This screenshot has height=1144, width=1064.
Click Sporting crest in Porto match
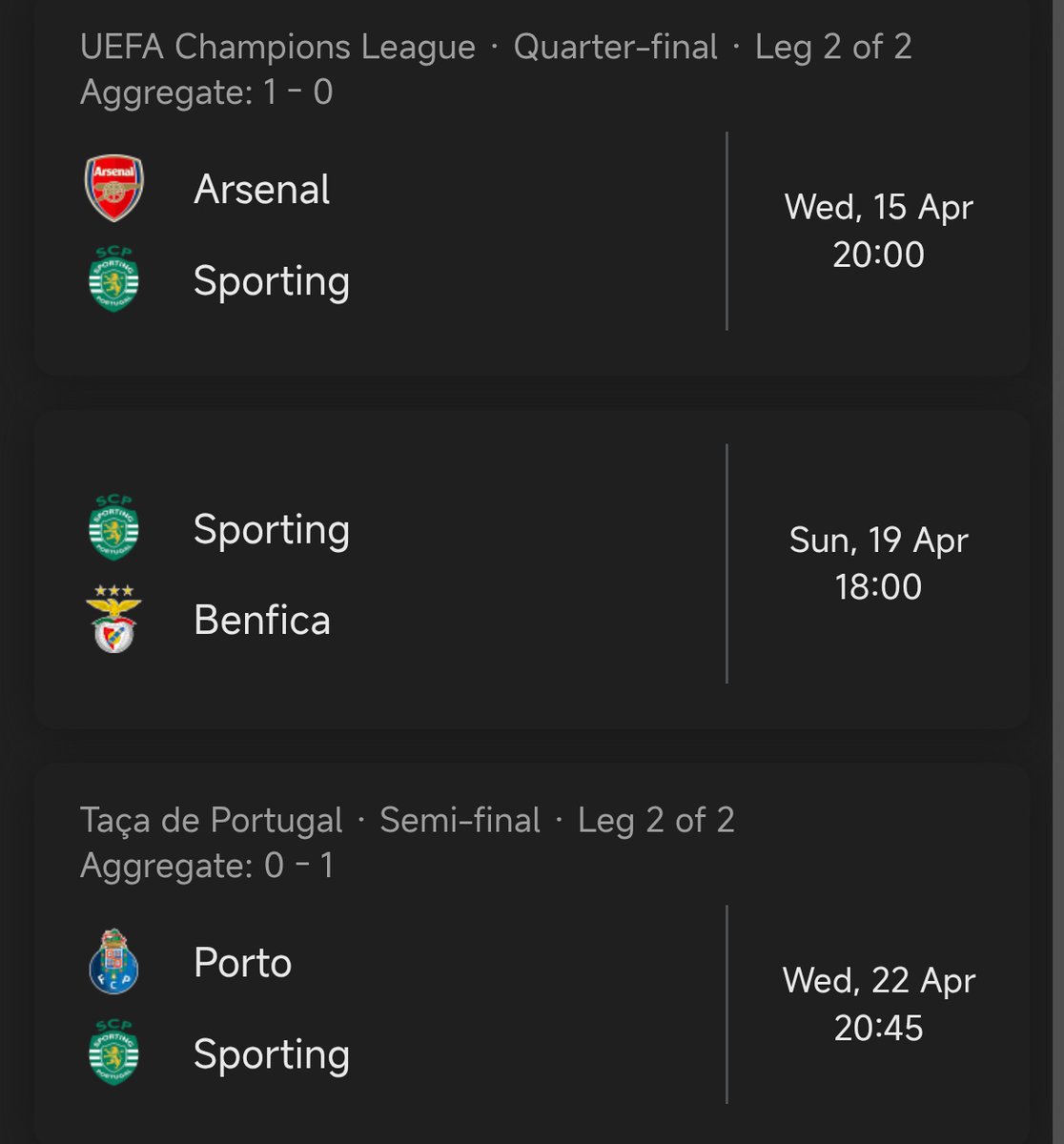(x=114, y=1053)
